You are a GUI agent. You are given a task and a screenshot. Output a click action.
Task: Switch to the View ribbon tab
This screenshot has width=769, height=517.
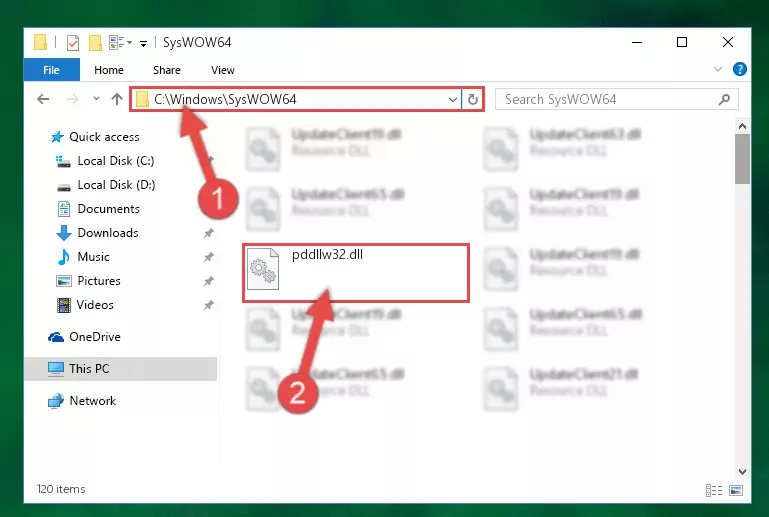coord(223,70)
